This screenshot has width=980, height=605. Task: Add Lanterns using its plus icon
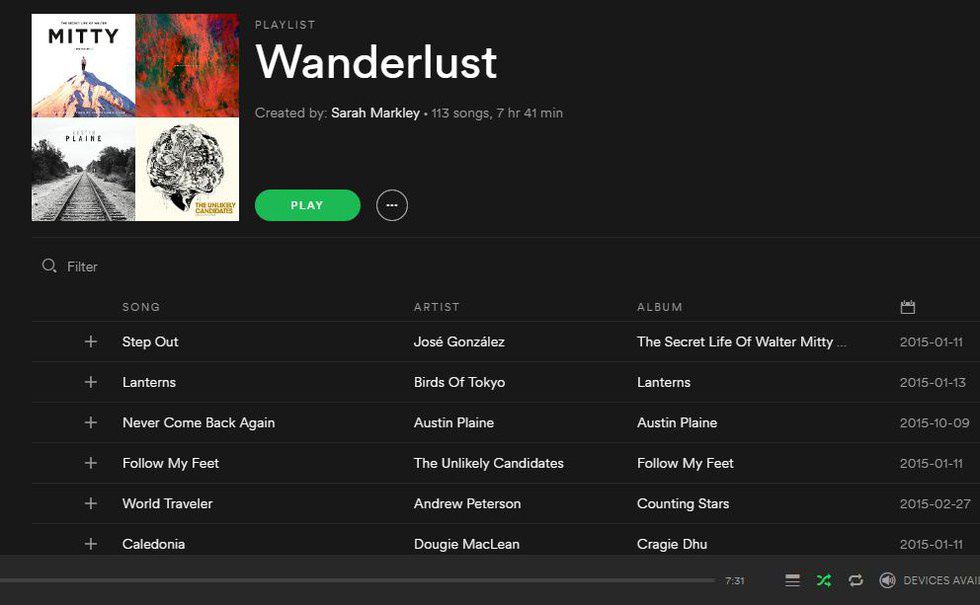[91, 382]
